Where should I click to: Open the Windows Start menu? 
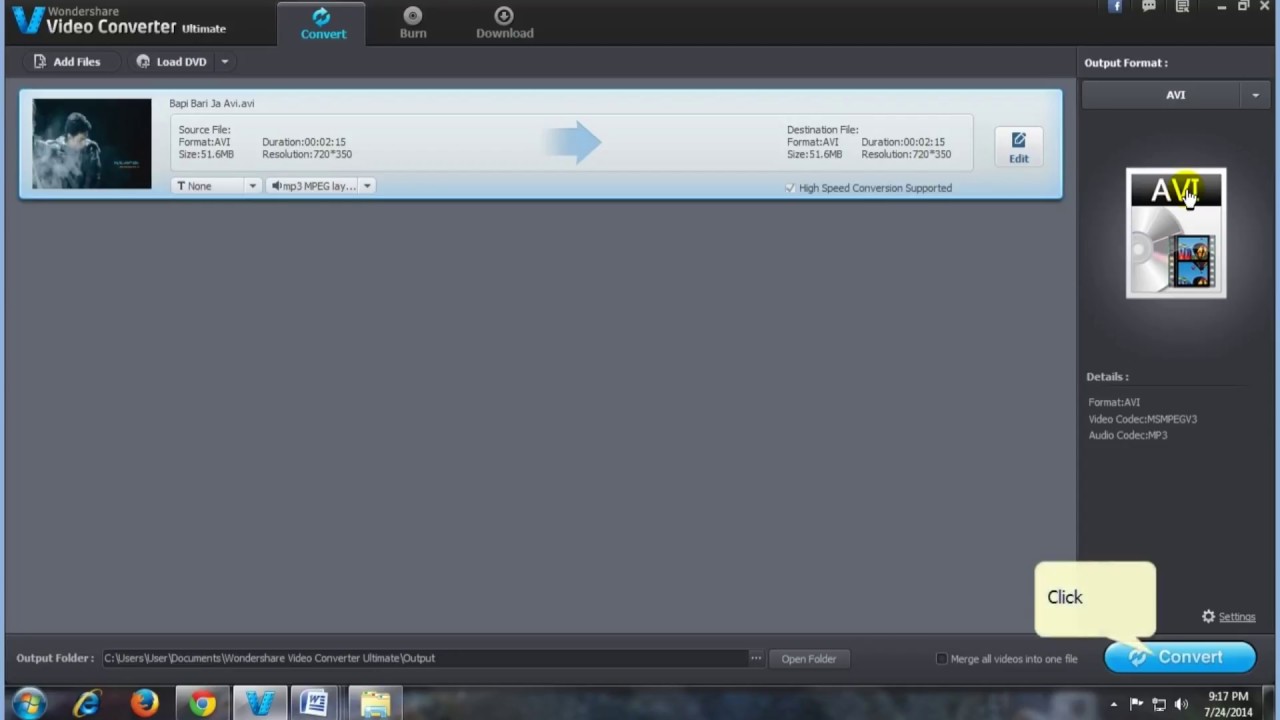point(29,704)
